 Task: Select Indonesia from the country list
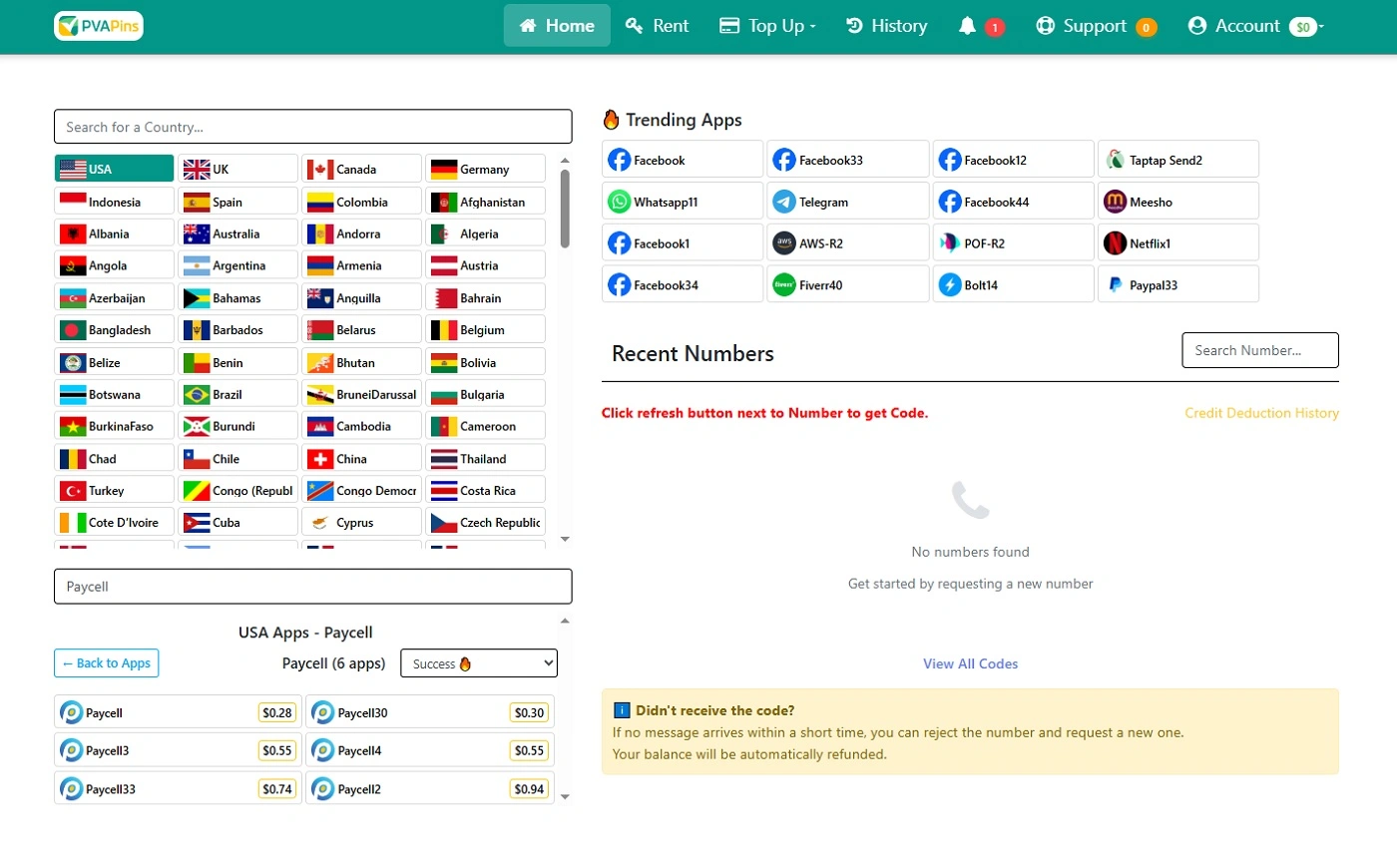point(115,202)
